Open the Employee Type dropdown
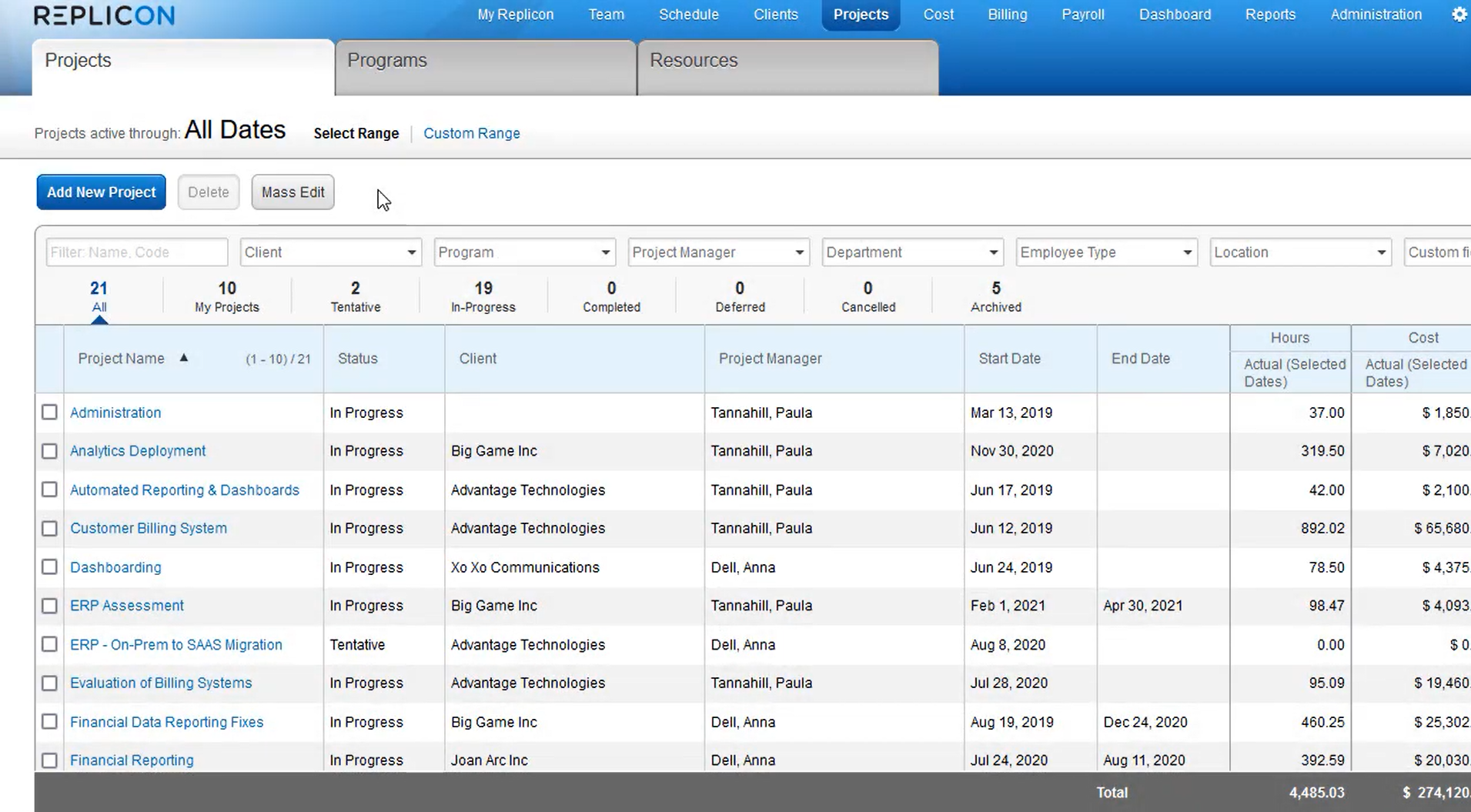1471x812 pixels. (x=1106, y=252)
